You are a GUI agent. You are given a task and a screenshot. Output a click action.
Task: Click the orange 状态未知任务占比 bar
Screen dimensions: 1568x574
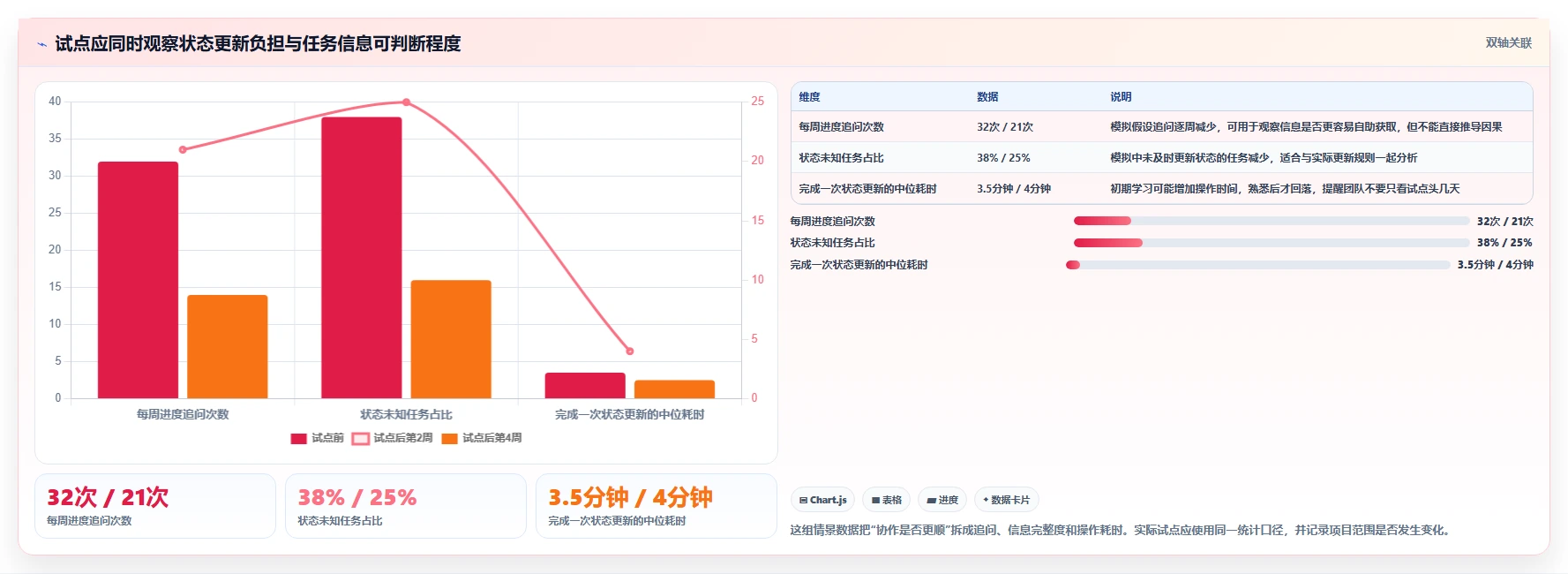coord(451,339)
